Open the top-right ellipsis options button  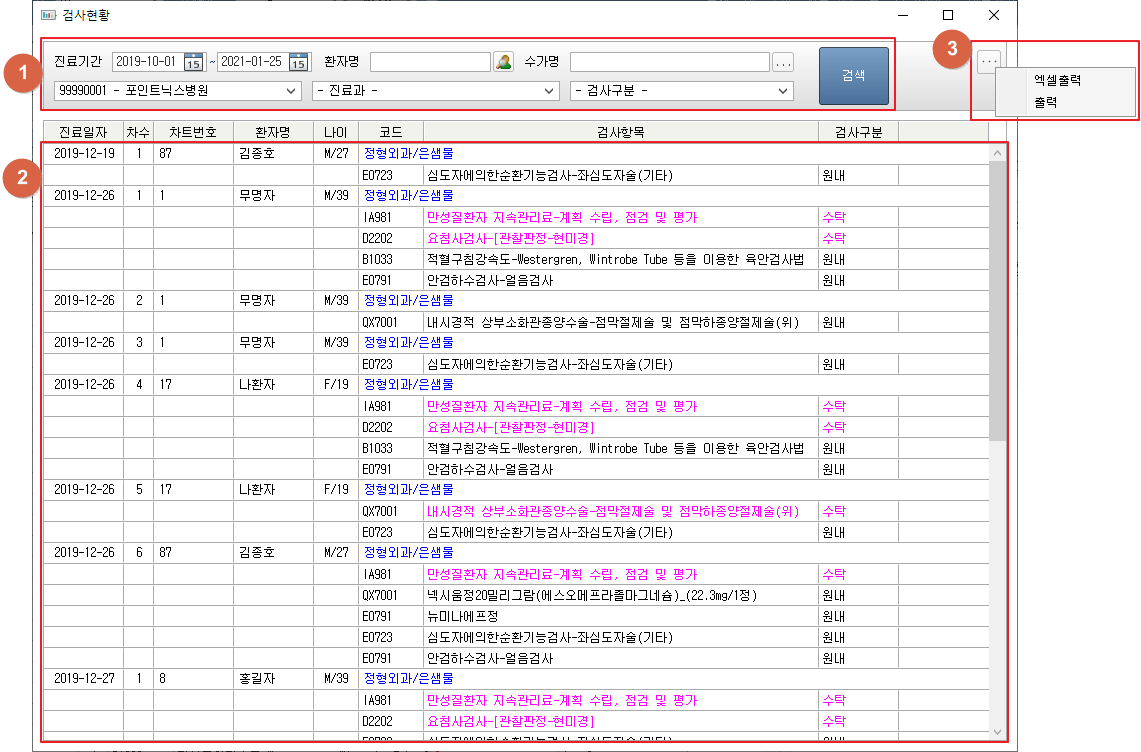989,62
